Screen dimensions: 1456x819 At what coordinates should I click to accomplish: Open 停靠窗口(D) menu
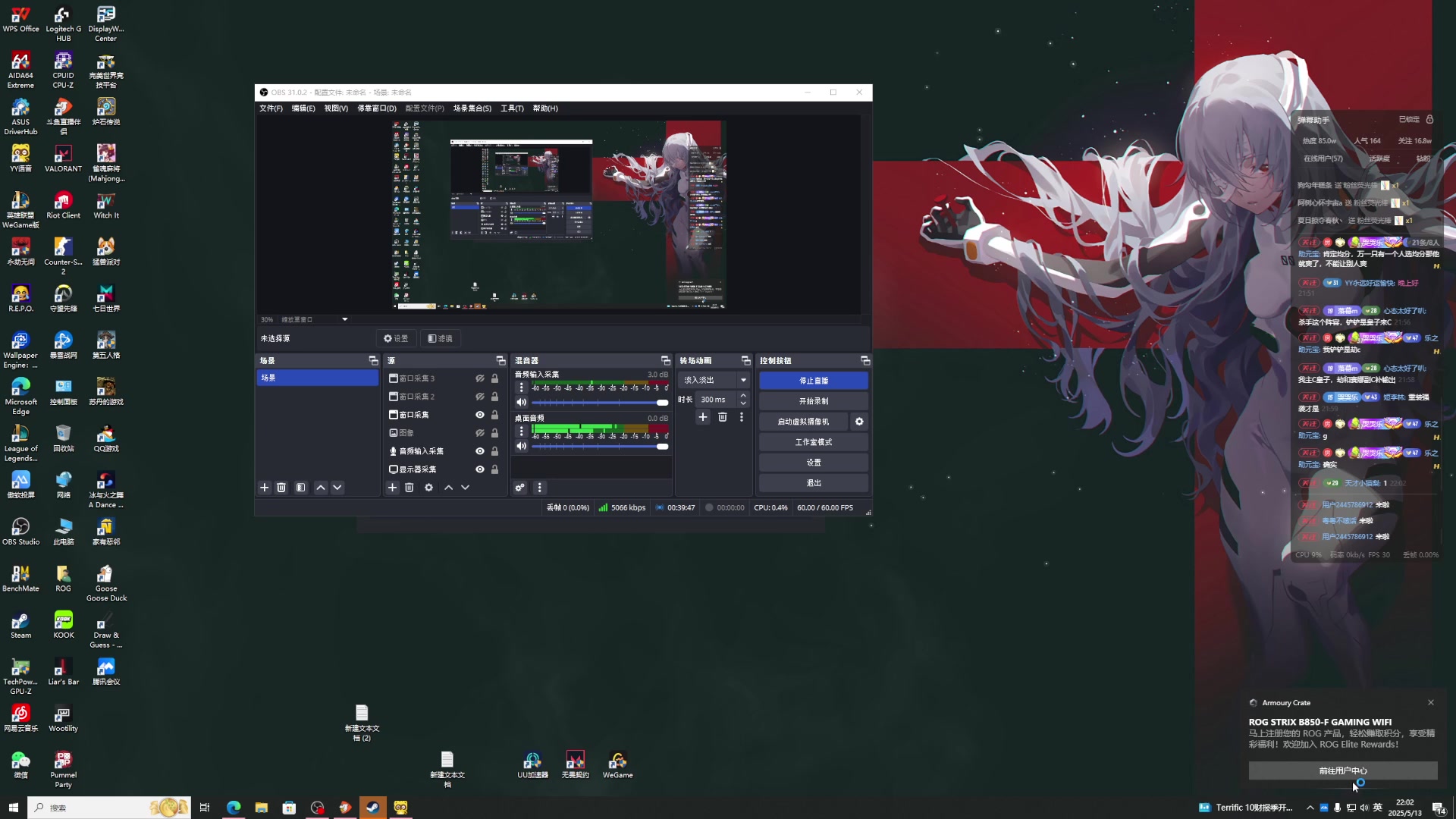(x=377, y=108)
